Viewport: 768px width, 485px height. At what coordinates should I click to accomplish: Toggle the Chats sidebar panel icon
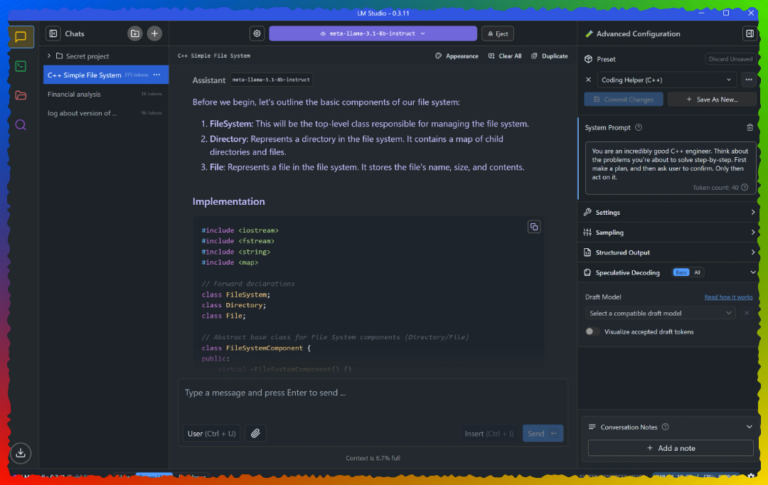click(54, 33)
